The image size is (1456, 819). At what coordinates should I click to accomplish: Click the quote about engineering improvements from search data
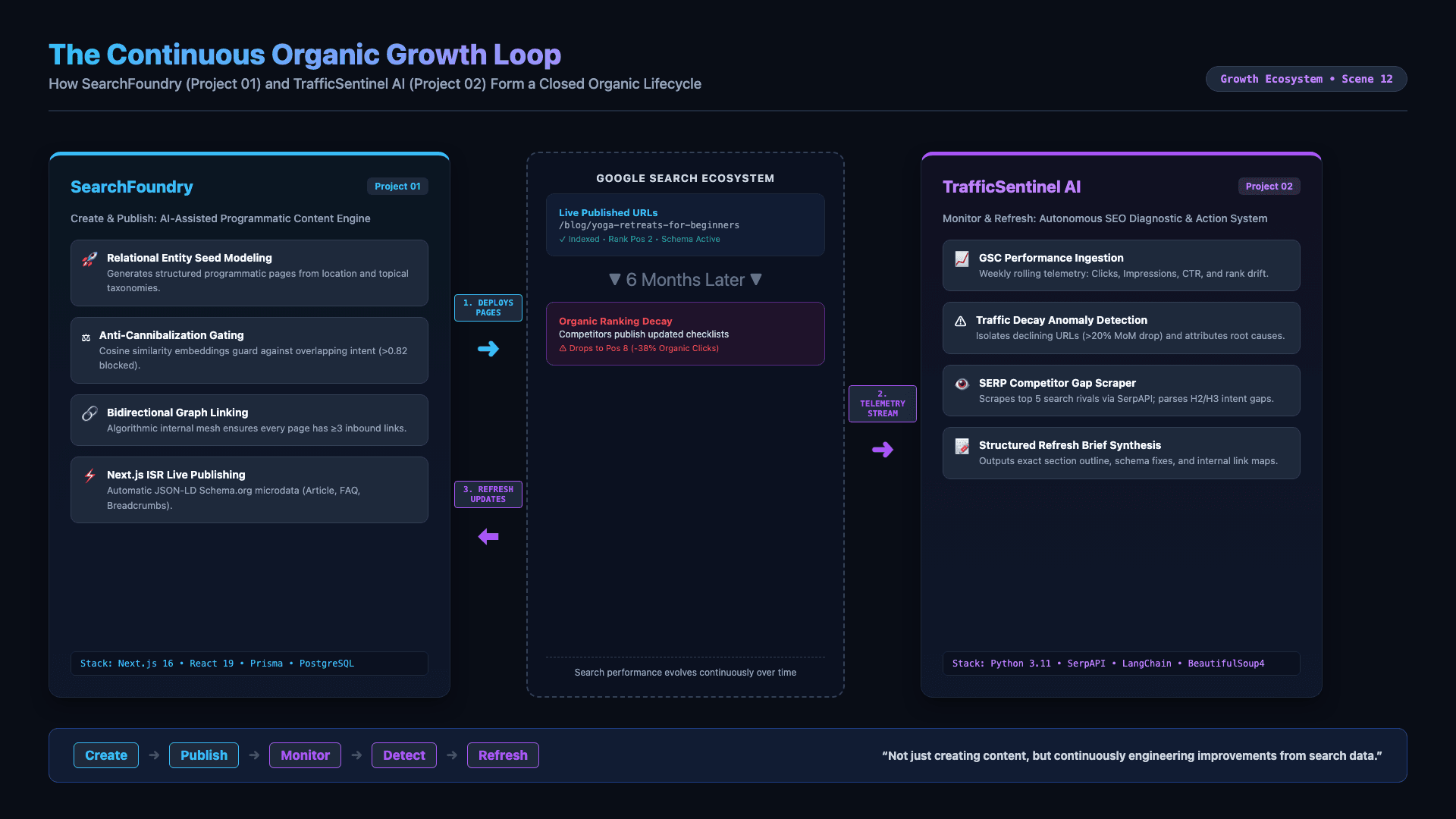[x=1132, y=756]
